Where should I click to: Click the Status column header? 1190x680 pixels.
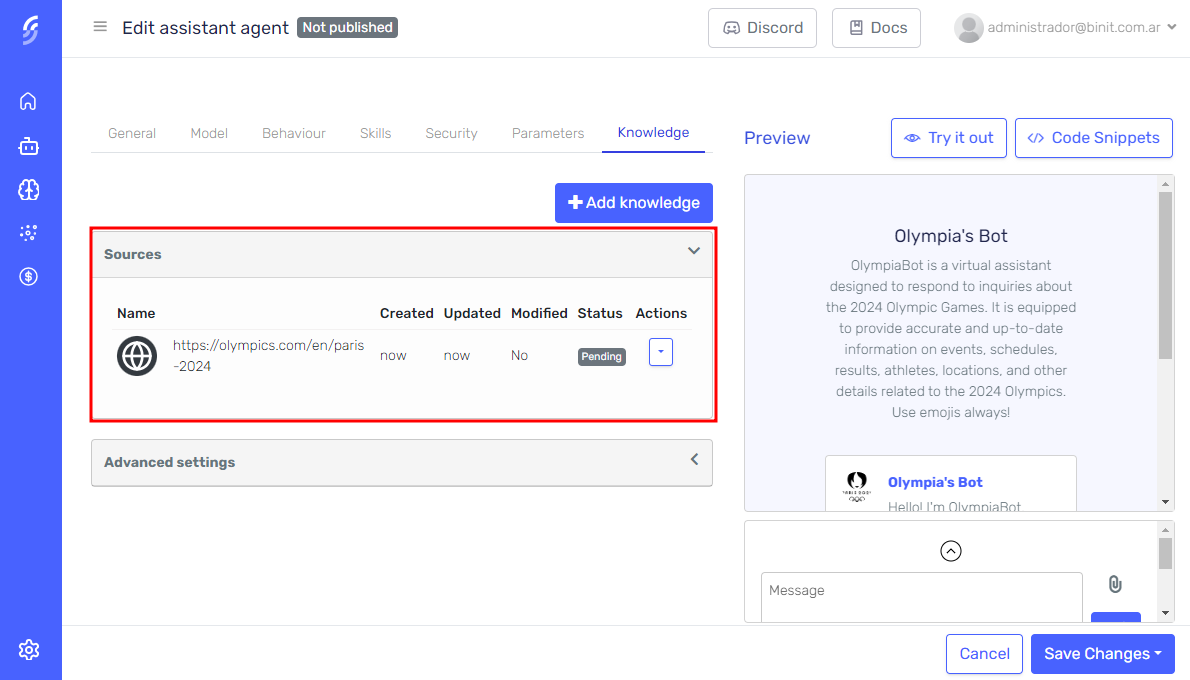pos(600,313)
